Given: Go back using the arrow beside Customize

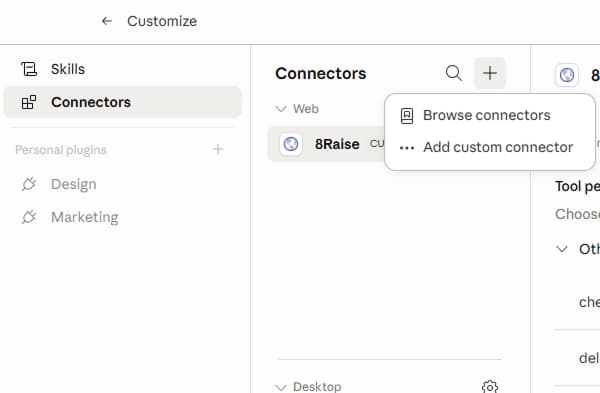Looking at the screenshot, I should click(x=106, y=21).
